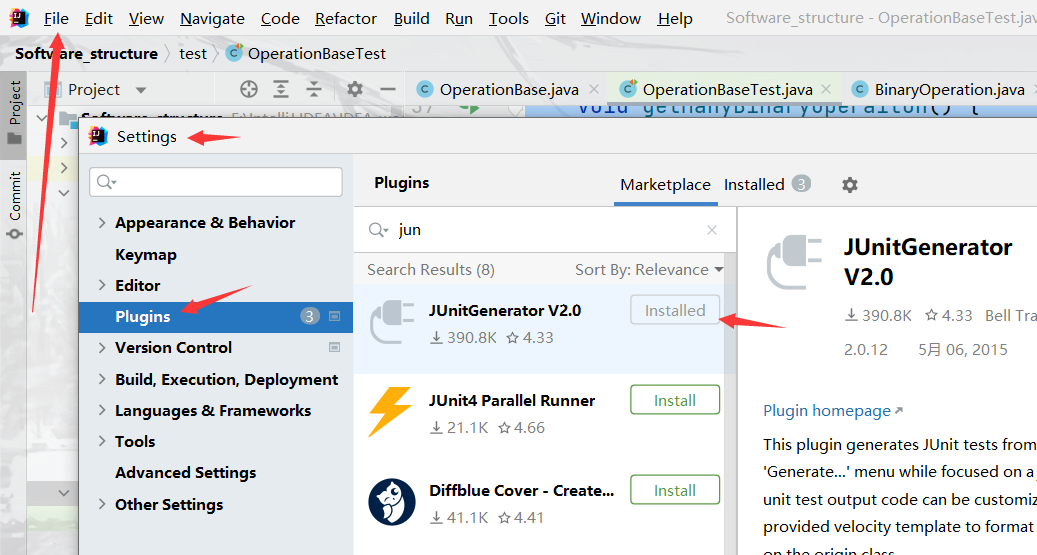Select Software_structure breadcrumb
The image size is (1037, 555).
point(86,54)
